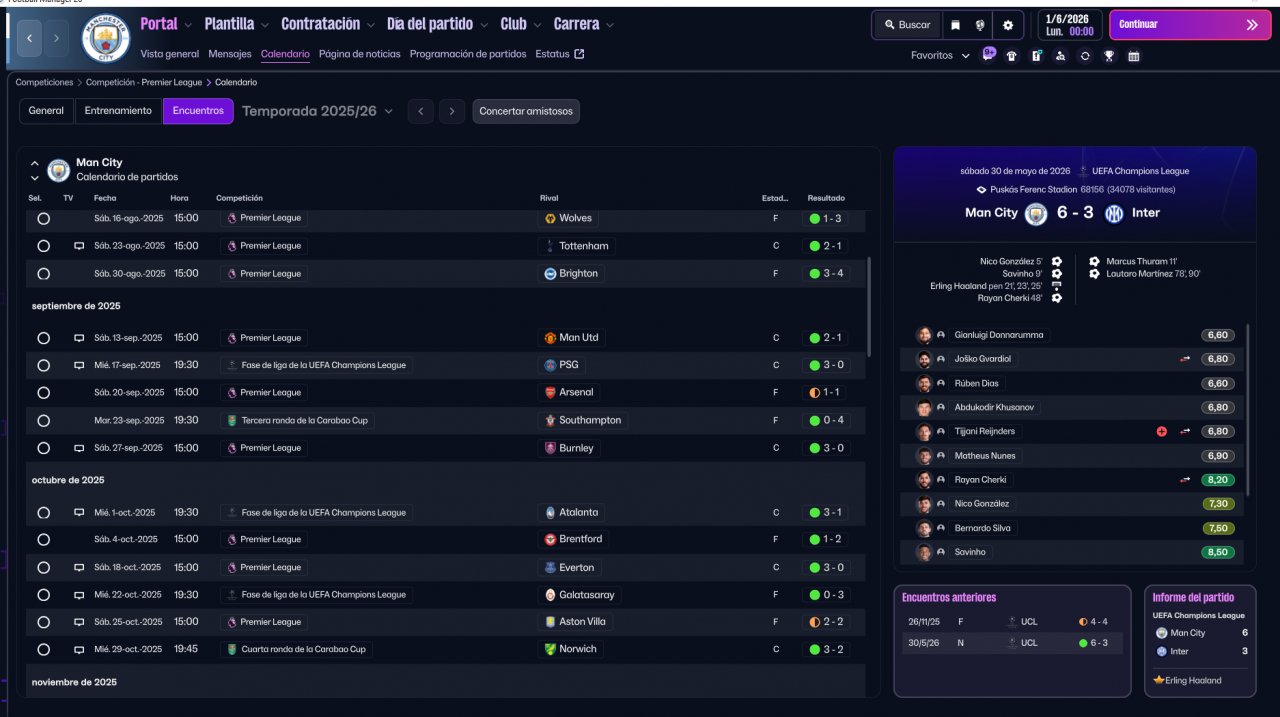Open the settings gear icon
The height and width of the screenshot is (717, 1280).
(1008, 25)
